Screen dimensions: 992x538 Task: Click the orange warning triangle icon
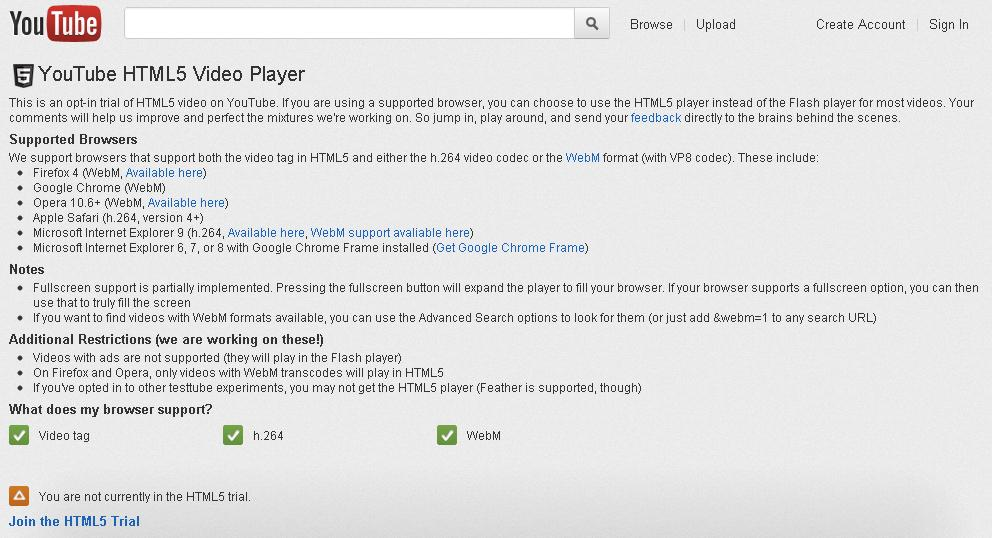pyautogui.click(x=19, y=496)
